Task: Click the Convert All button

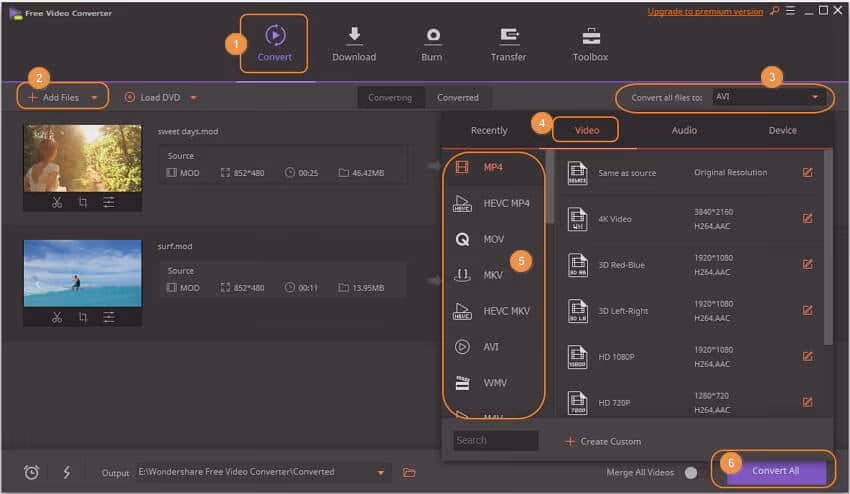Action: click(776, 471)
